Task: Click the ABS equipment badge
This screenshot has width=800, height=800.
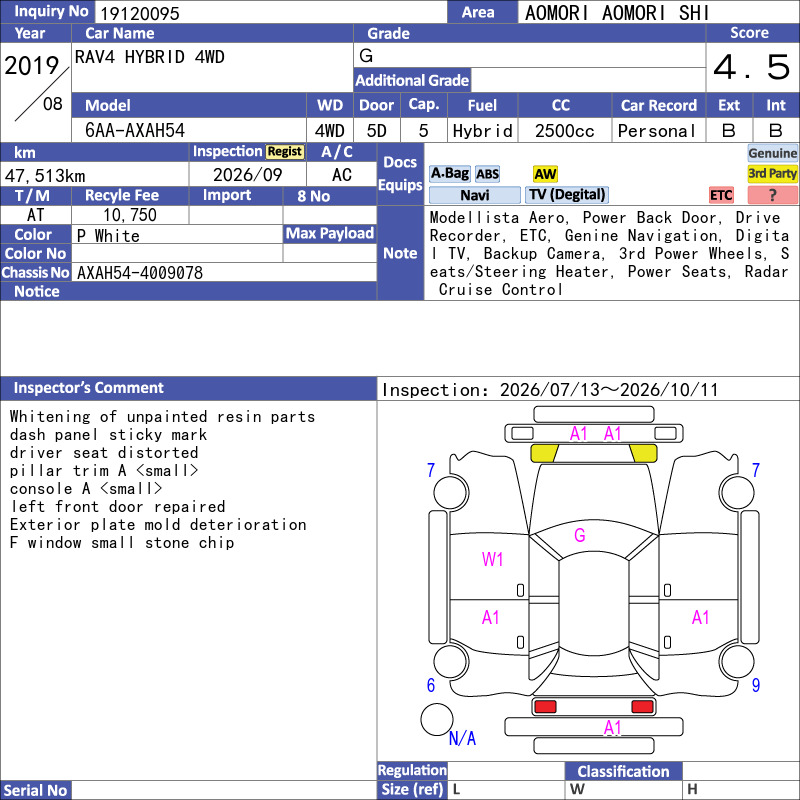Action: click(487, 174)
